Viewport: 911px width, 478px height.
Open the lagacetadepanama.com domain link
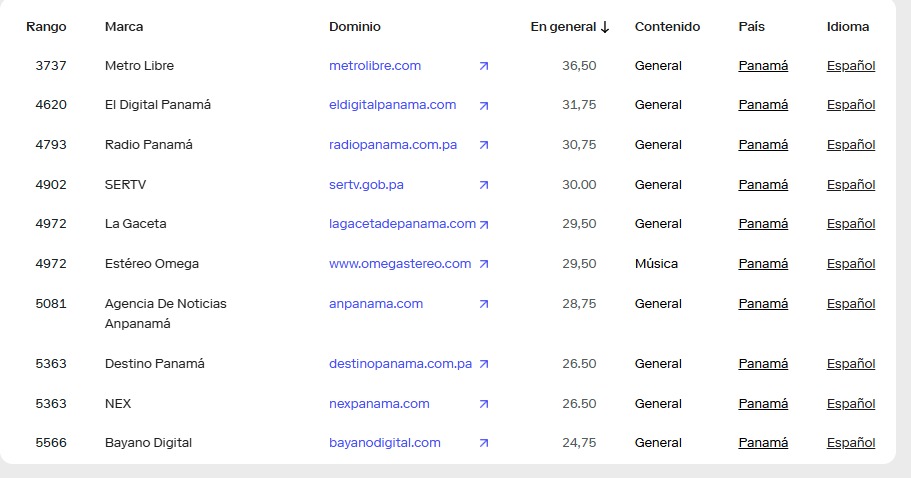tap(402, 224)
